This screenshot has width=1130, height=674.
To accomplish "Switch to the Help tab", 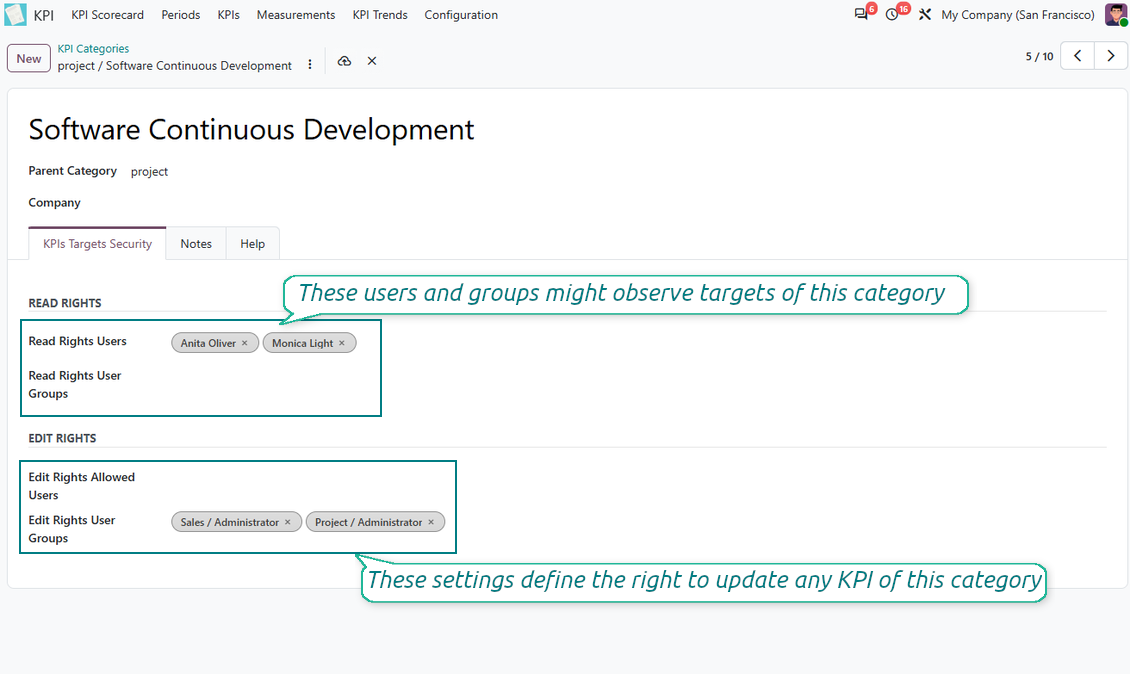I will pos(252,244).
